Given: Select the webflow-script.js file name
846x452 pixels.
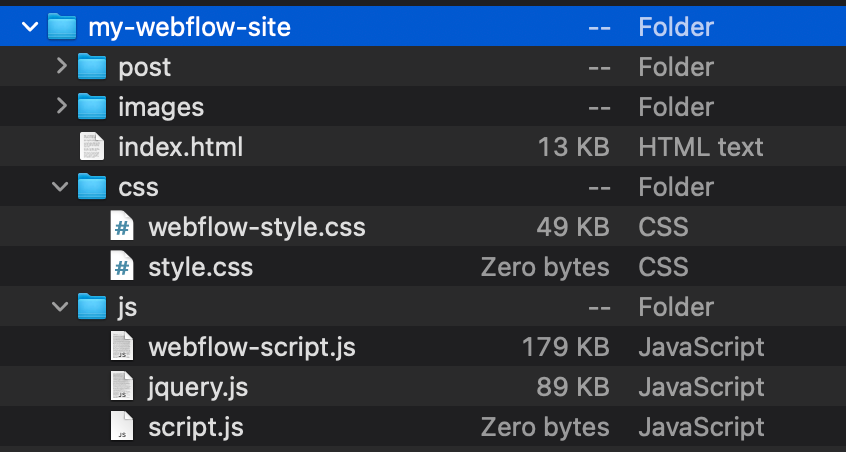Looking at the screenshot, I should point(252,347).
